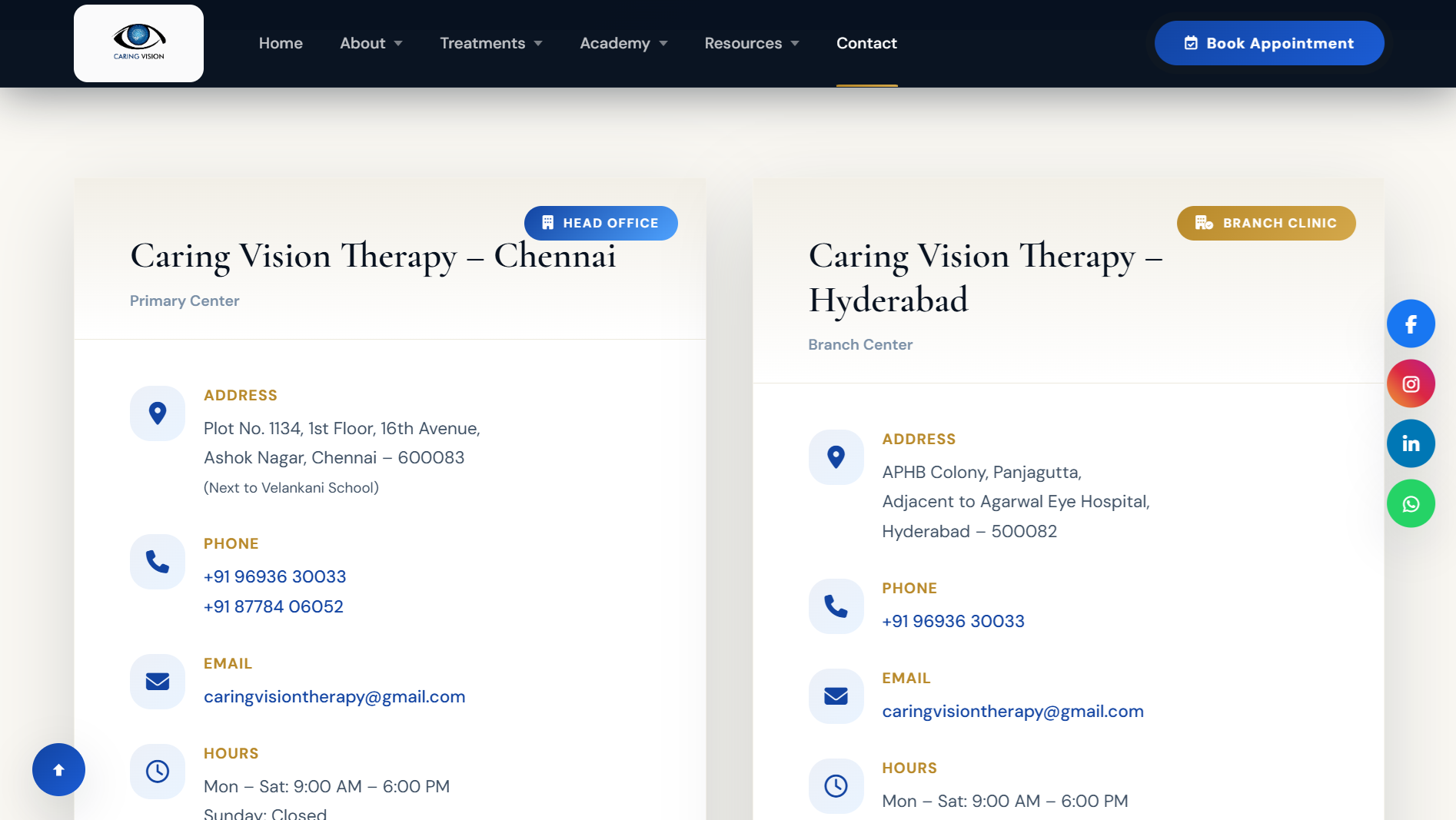Open Instagram via the floating social icon
The height and width of the screenshot is (820, 1456).
pos(1411,383)
